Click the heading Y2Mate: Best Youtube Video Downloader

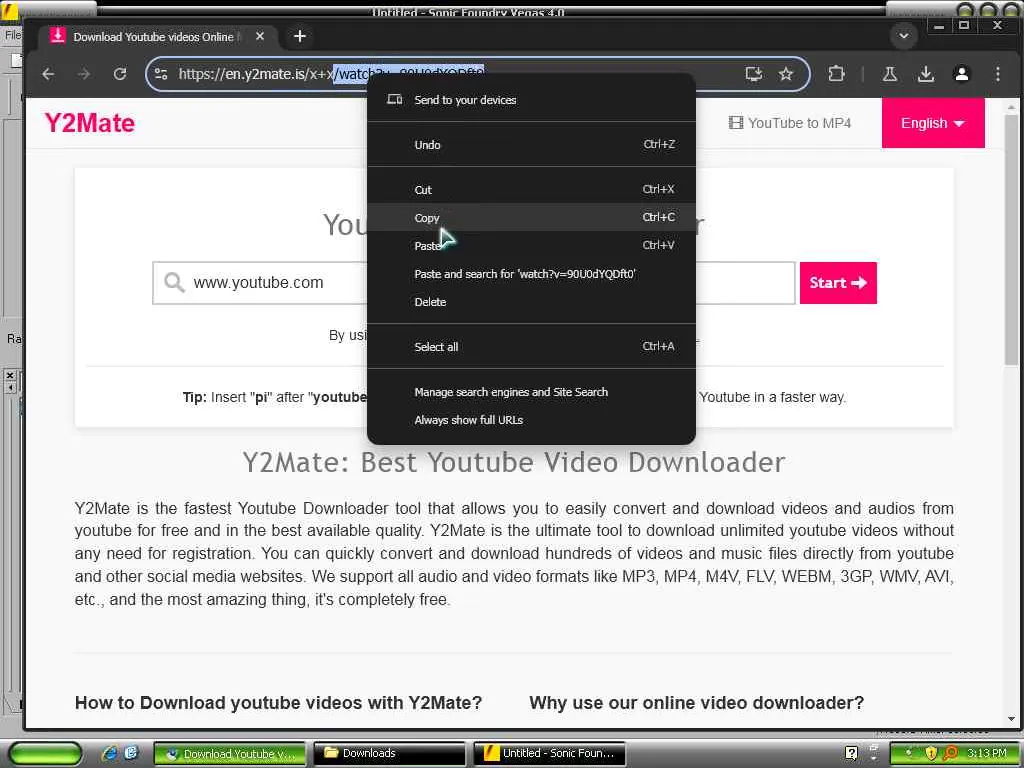tap(514, 462)
